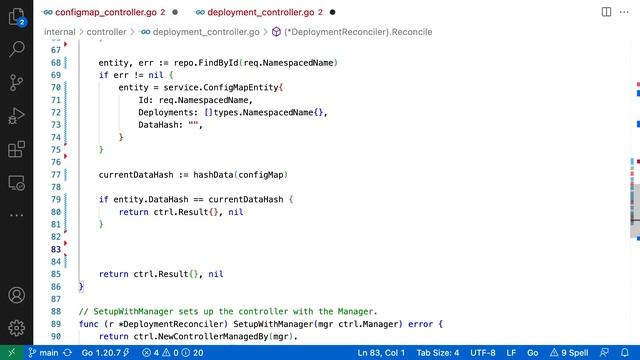Image resolution: width=640 pixels, height=360 pixels.
Task: Change end of line sequence LF
Action: point(511,353)
